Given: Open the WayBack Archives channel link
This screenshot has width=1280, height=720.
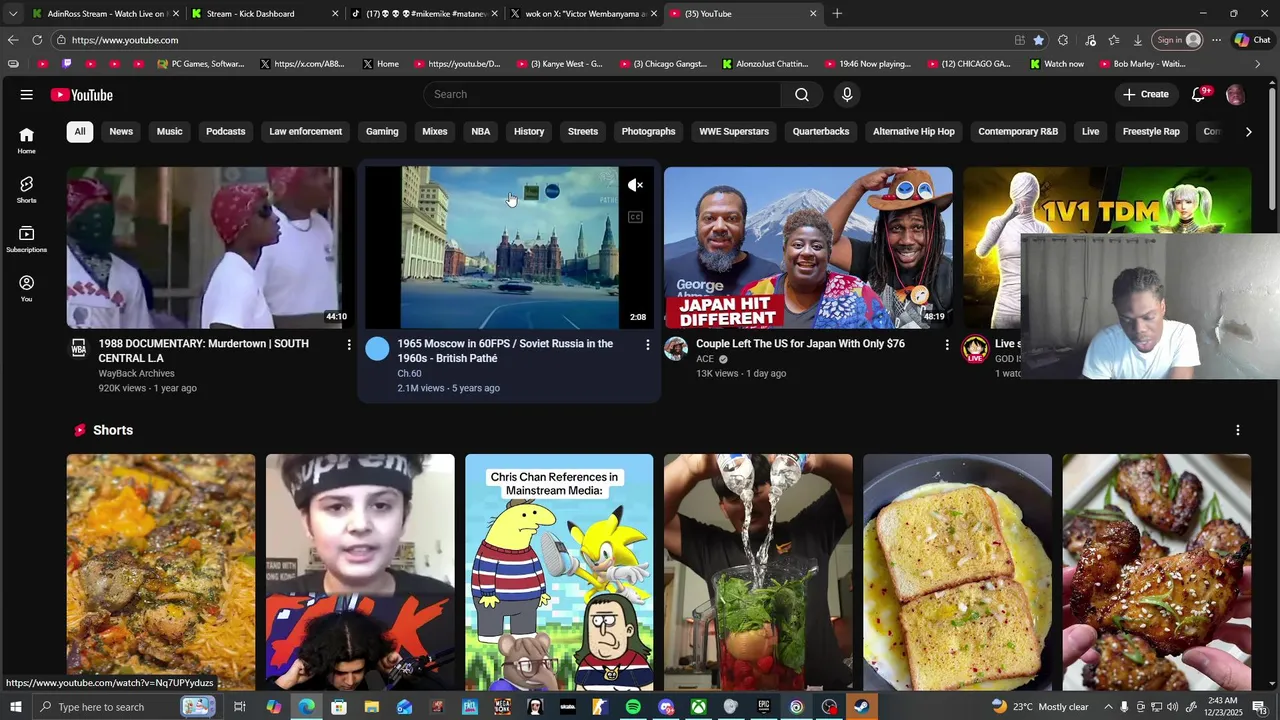Looking at the screenshot, I should pyautogui.click(x=136, y=373).
